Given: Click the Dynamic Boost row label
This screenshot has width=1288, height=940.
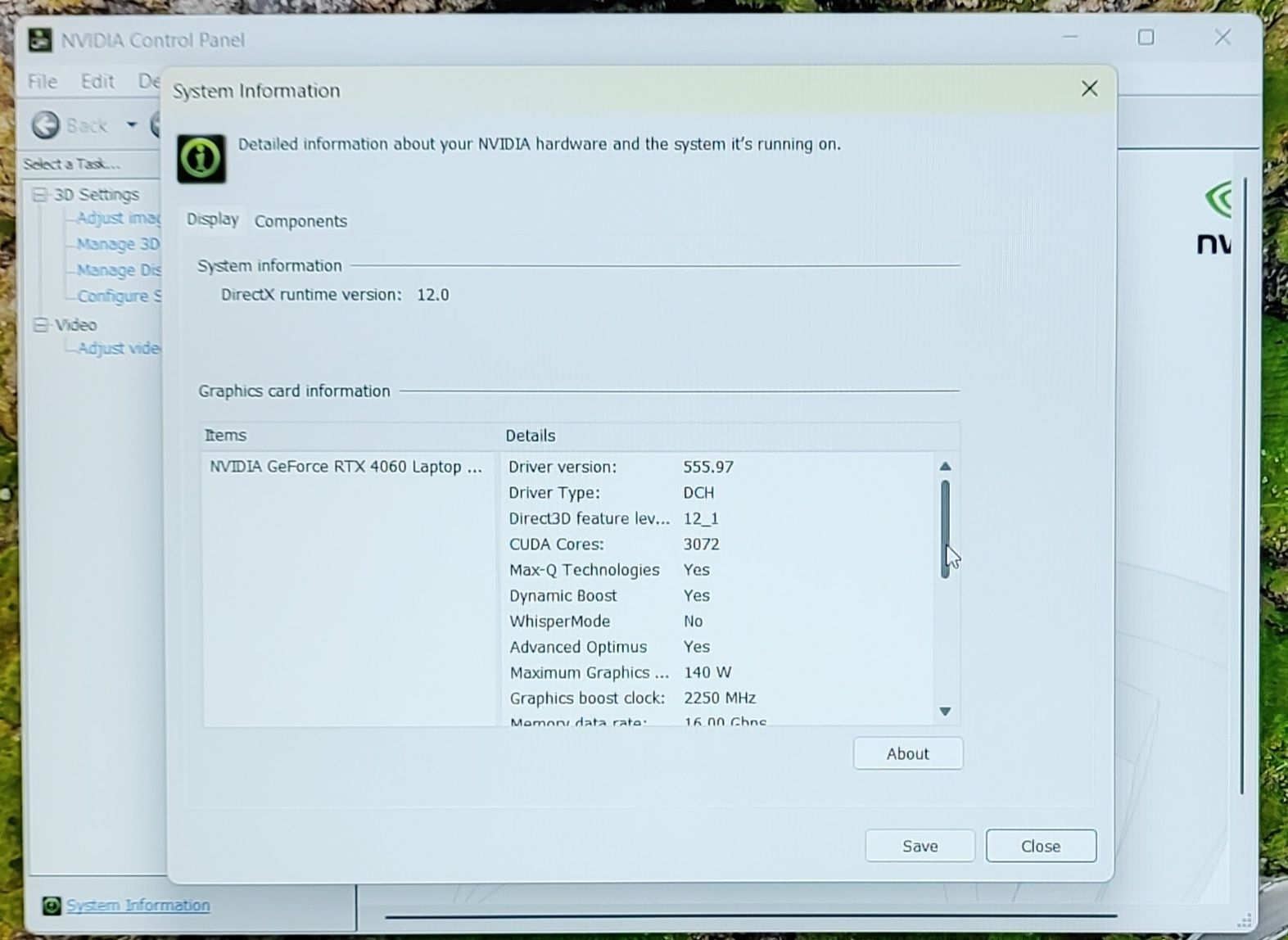Looking at the screenshot, I should pos(563,596).
